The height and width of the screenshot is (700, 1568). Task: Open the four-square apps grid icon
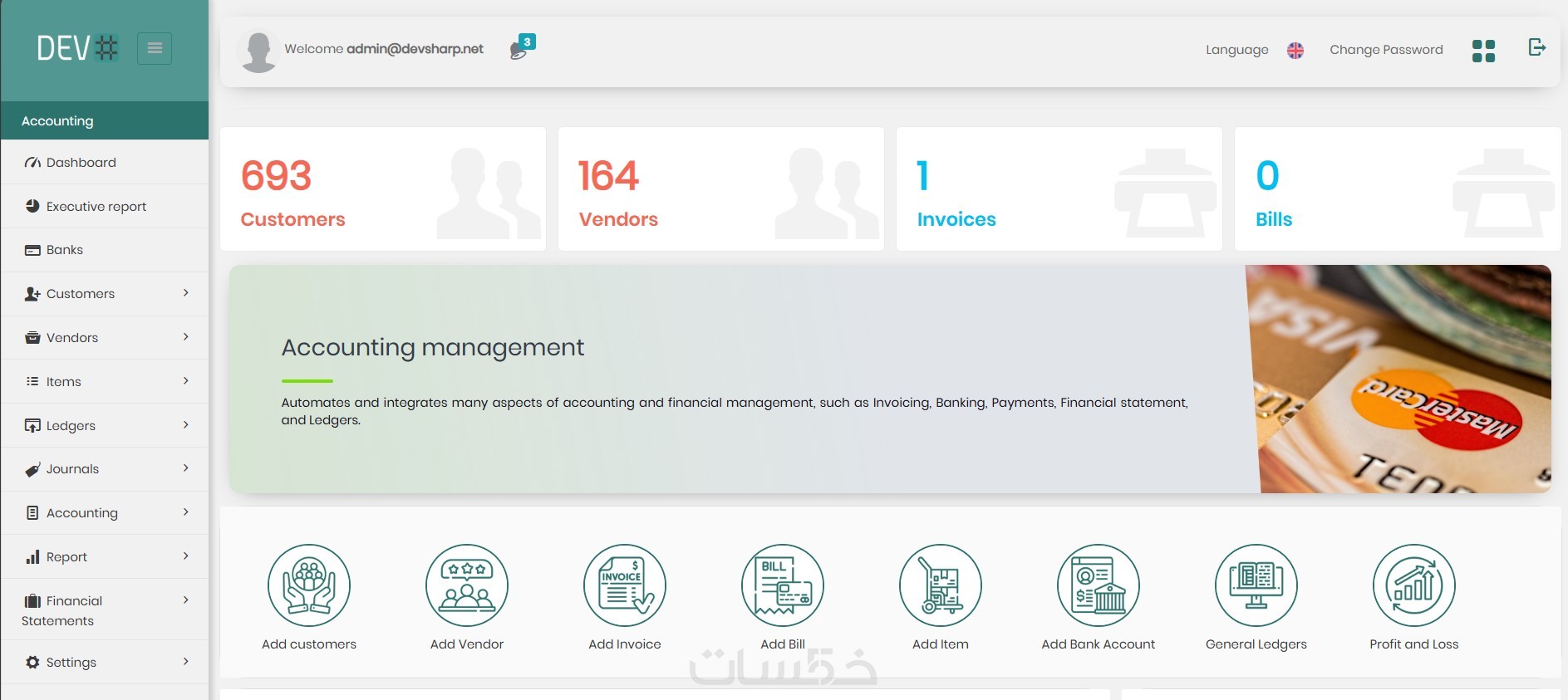pyautogui.click(x=1483, y=51)
